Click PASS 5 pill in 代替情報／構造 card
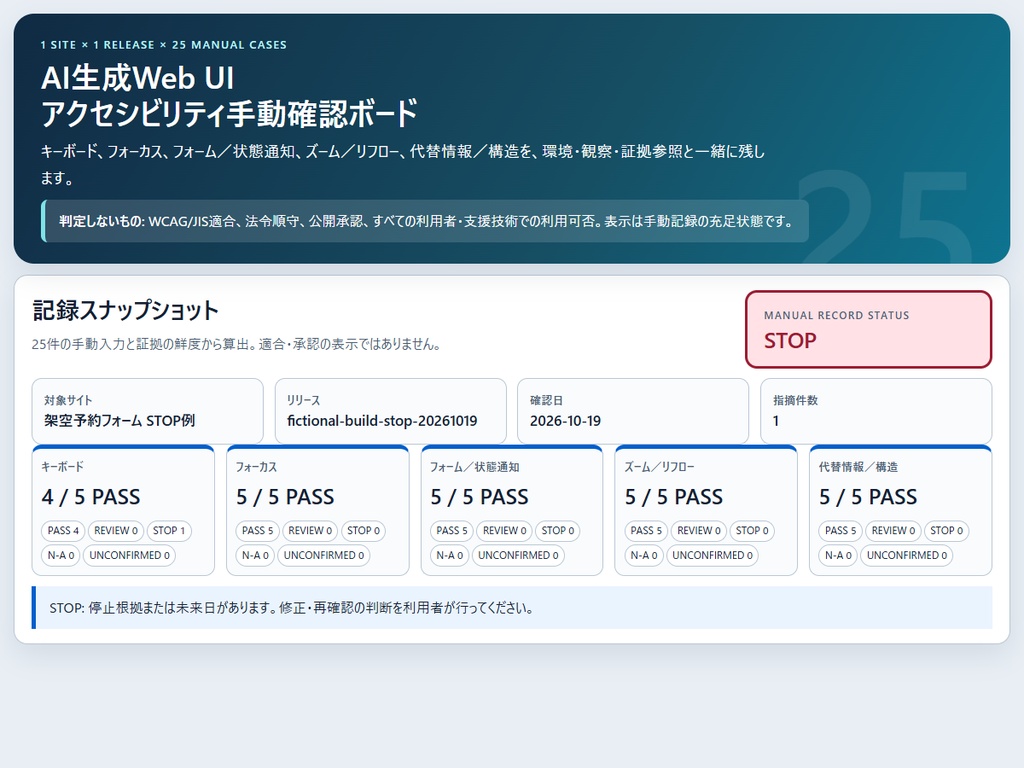Viewport: 1024px width, 768px height. click(x=840, y=531)
